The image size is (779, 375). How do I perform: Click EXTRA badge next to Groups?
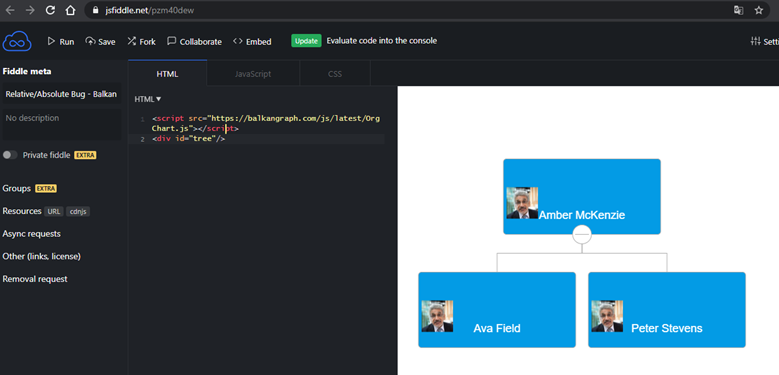click(x=46, y=189)
